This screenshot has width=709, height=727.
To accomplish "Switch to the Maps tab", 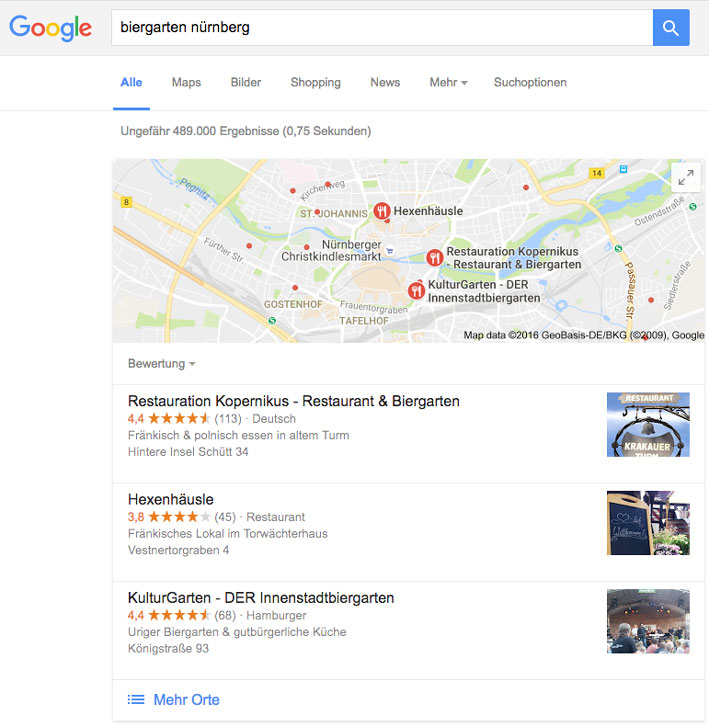I will click(x=186, y=83).
